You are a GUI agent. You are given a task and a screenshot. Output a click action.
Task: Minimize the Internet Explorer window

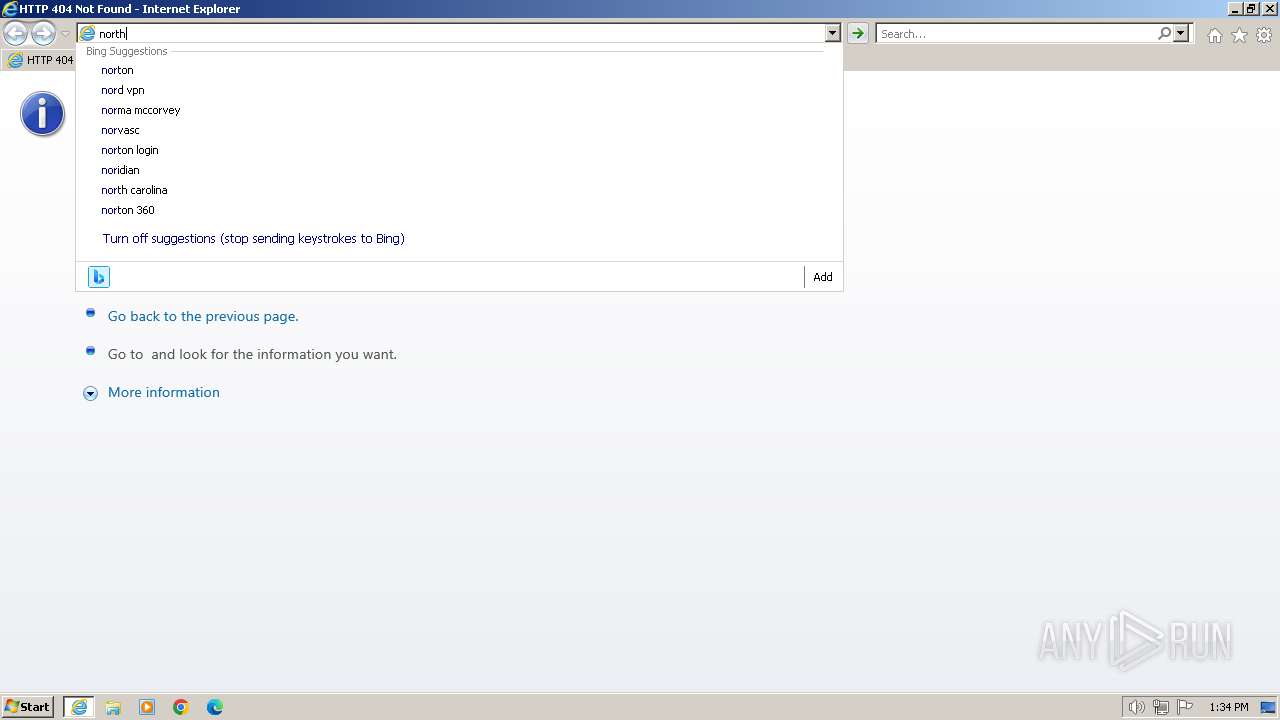coord(1235,9)
